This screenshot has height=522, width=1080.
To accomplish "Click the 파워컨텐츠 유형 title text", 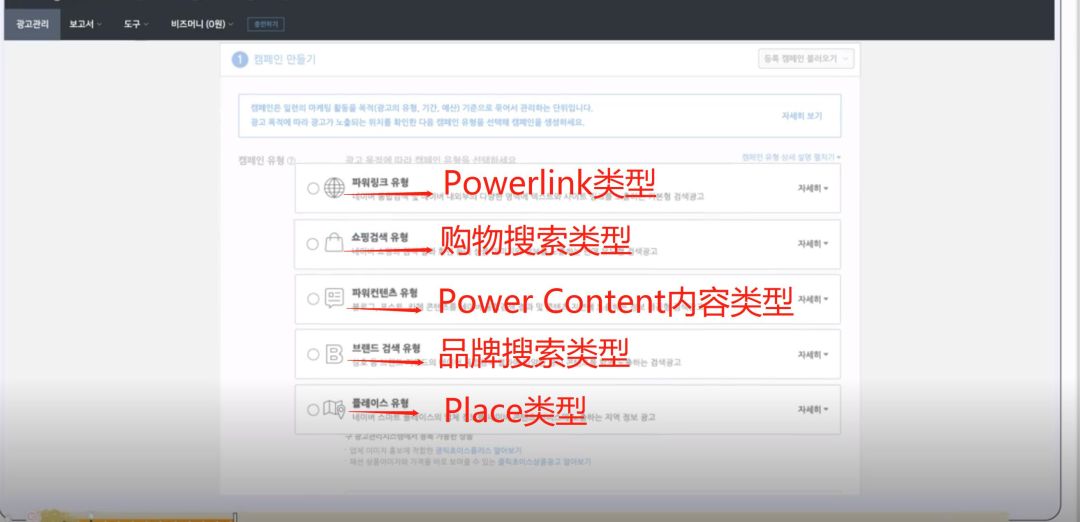I will tap(384, 293).
